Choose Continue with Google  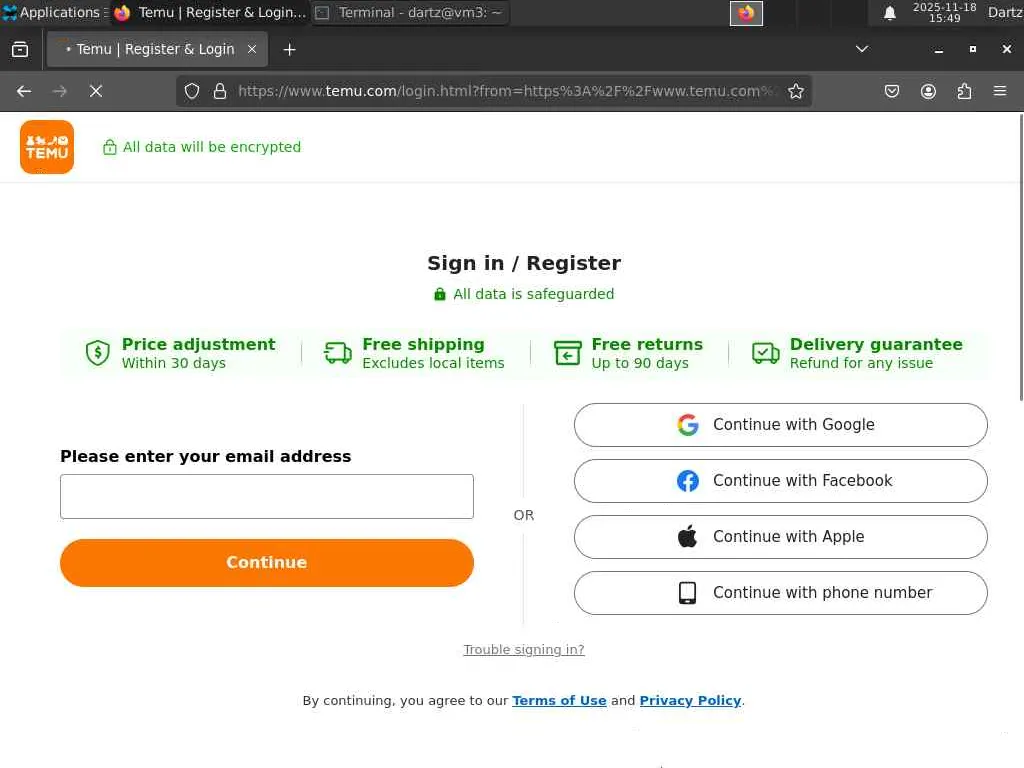[x=780, y=425]
